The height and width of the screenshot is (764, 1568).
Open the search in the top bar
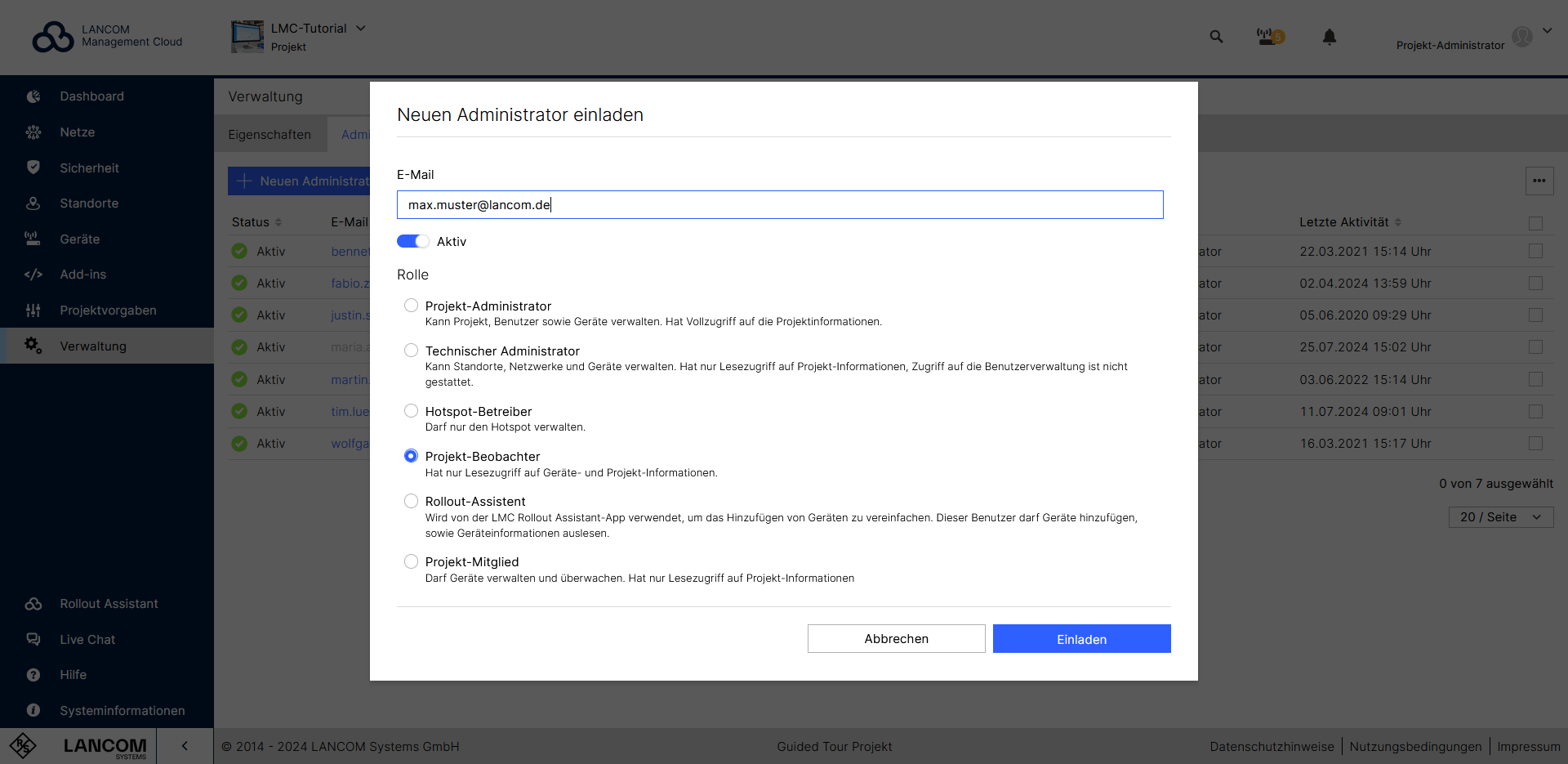(x=1216, y=37)
